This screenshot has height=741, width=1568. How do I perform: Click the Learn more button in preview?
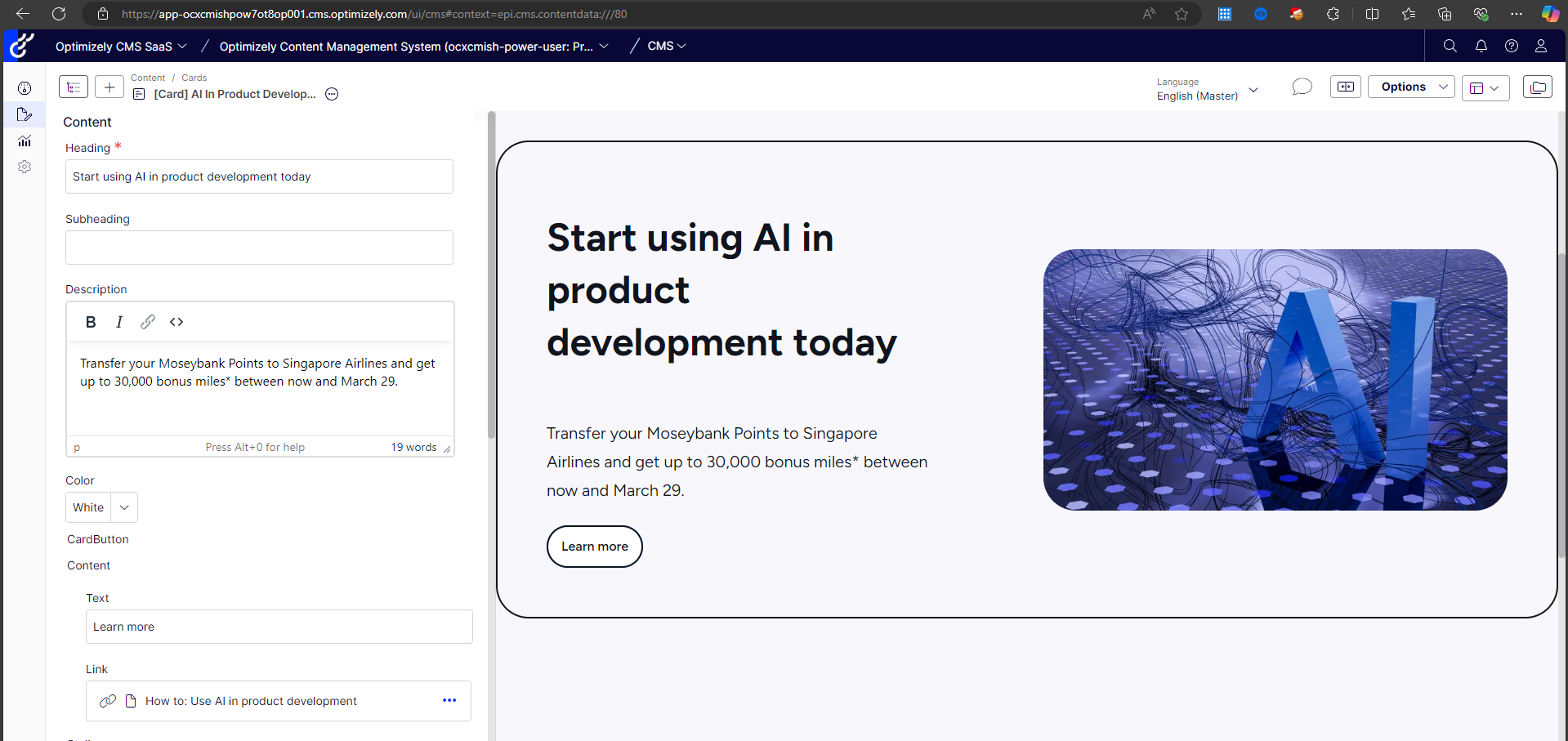click(594, 547)
